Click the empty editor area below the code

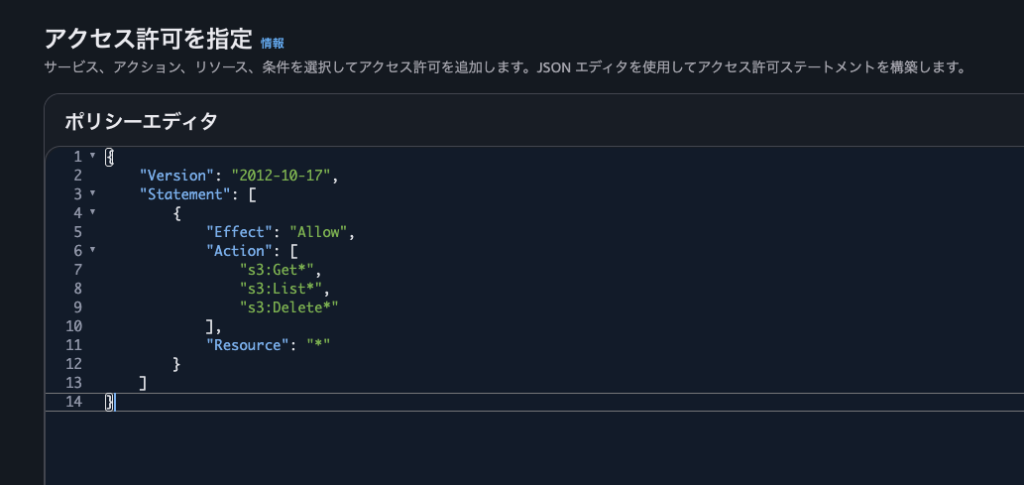click(x=500, y=447)
